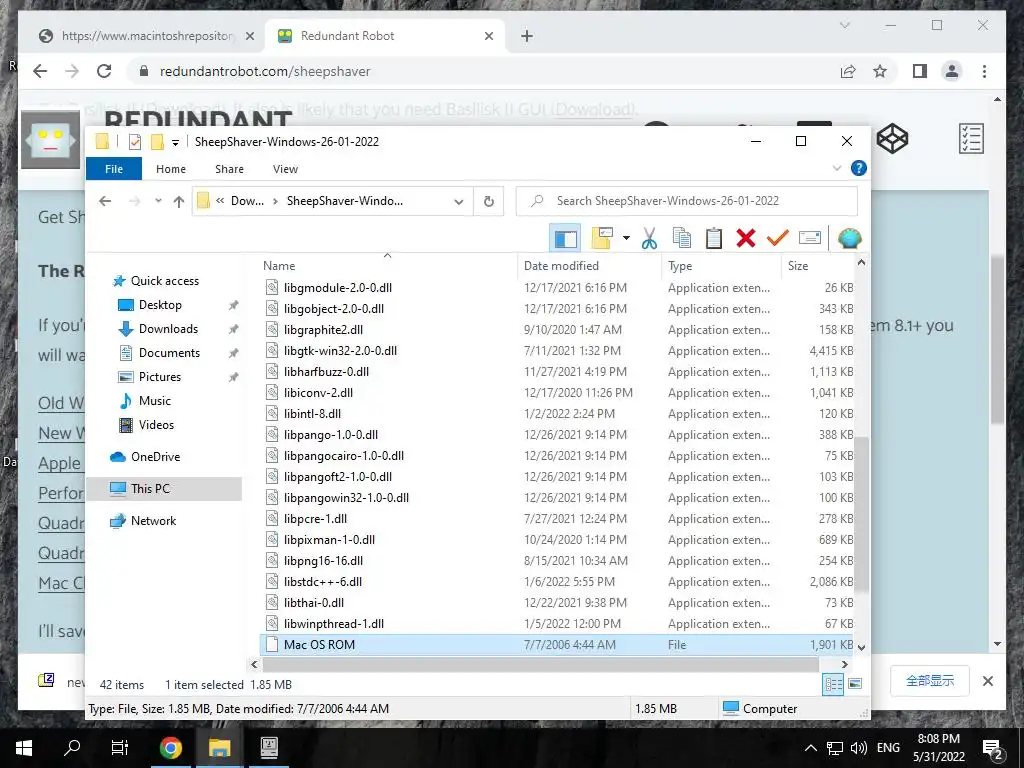Toggle the navigation pane toolbar button
1024x768 pixels.
tap(565, 238)
